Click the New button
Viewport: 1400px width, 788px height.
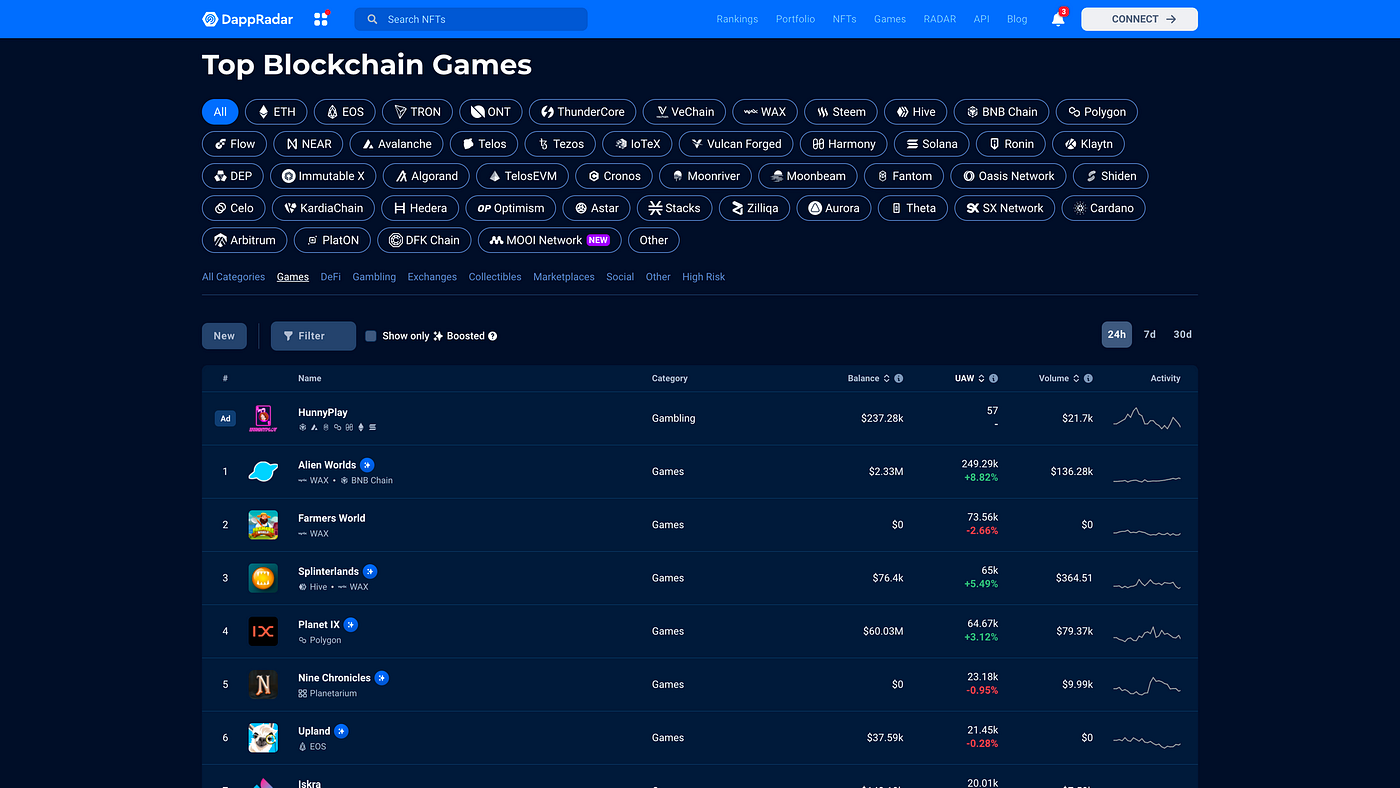click(x=224, y=336)
